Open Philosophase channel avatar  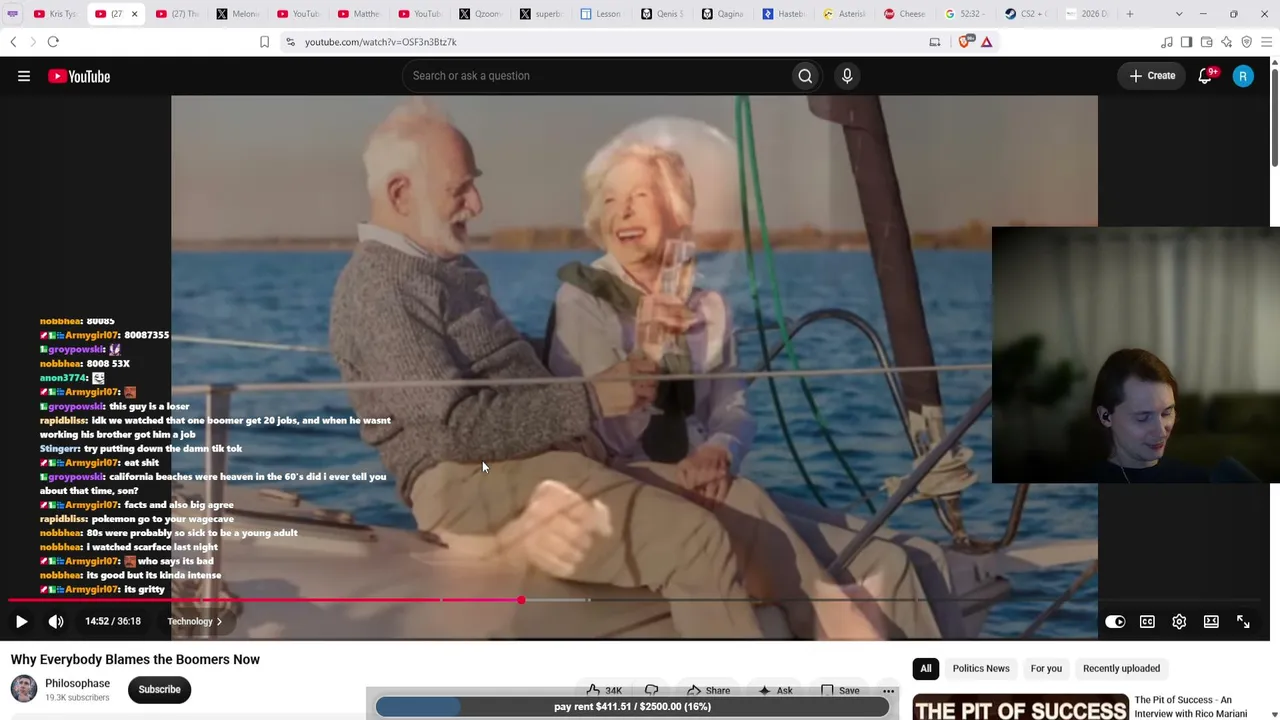[x=24, y=689]
